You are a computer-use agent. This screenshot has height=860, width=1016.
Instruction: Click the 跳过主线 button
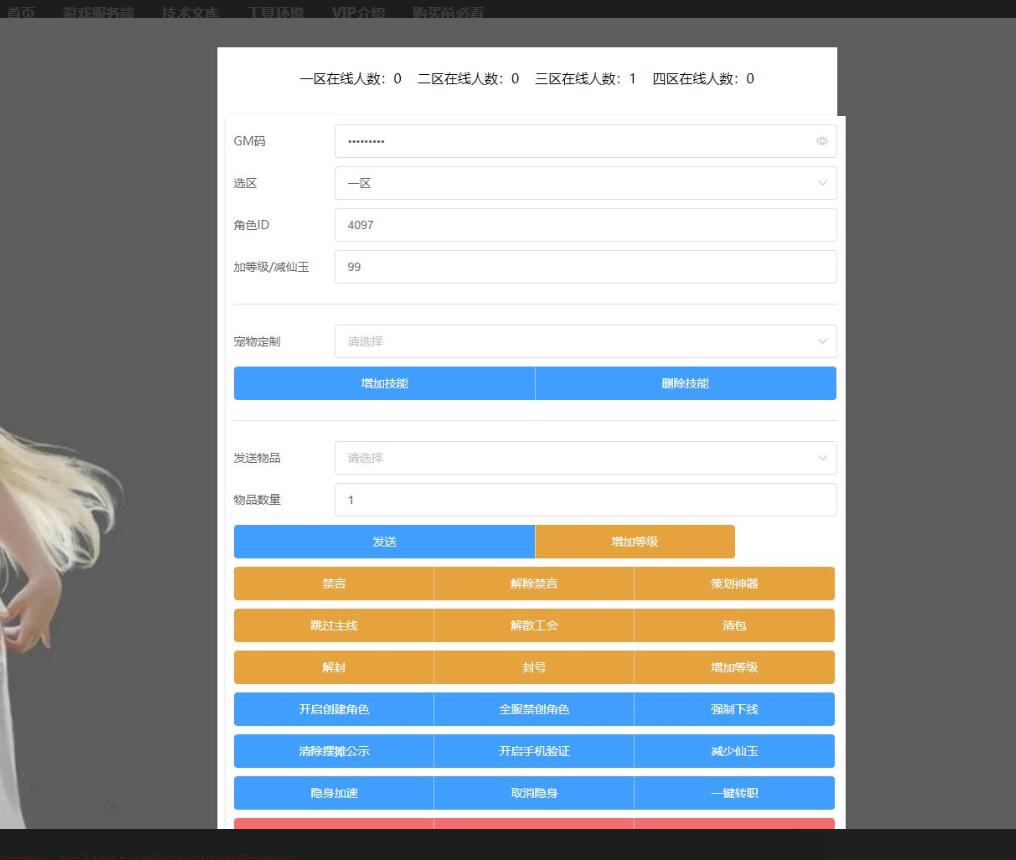pyautogui.click(x=334, y=626)
